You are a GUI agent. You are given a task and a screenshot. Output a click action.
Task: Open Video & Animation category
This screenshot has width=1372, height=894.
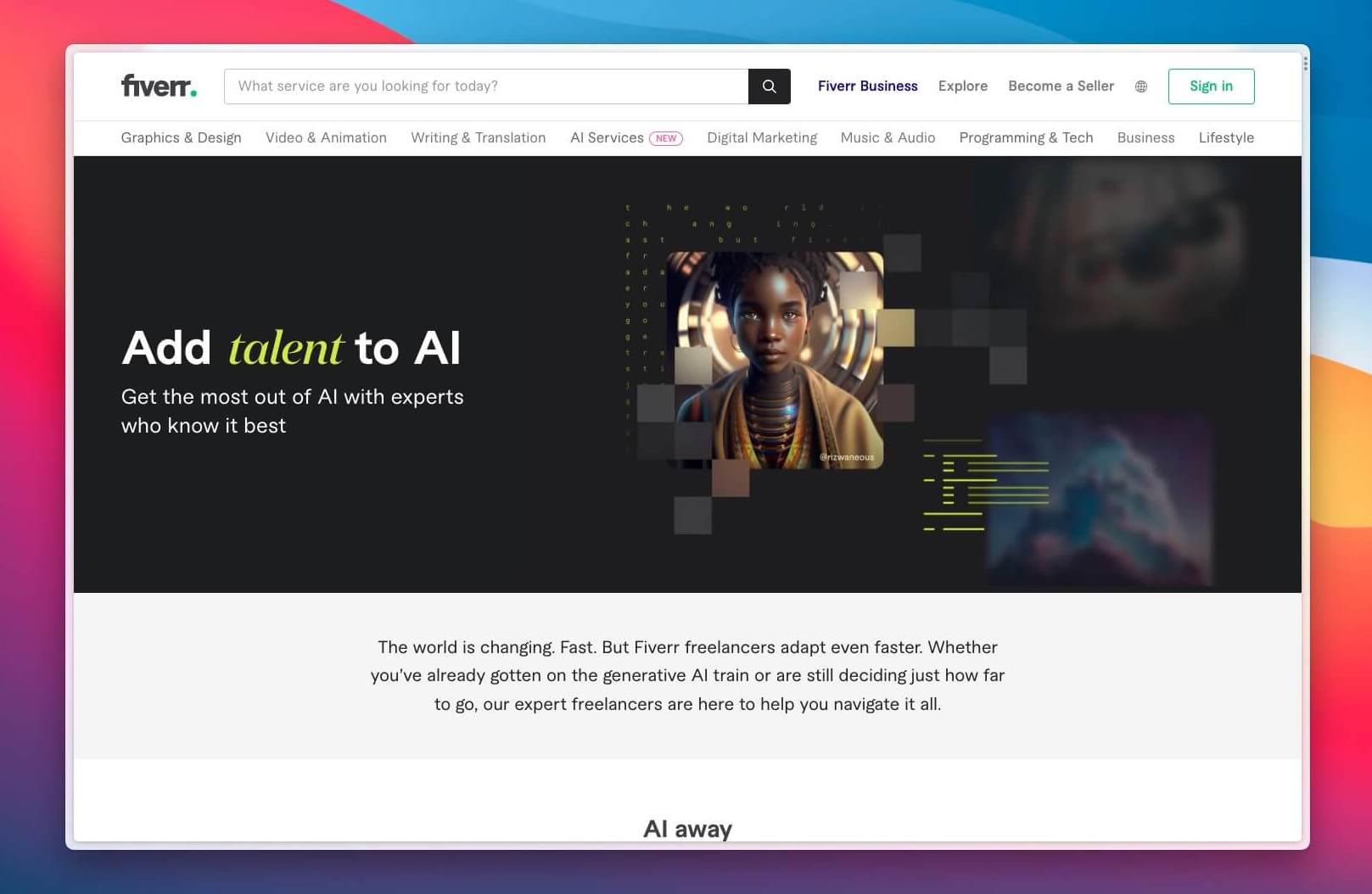[x=326, y=137]
